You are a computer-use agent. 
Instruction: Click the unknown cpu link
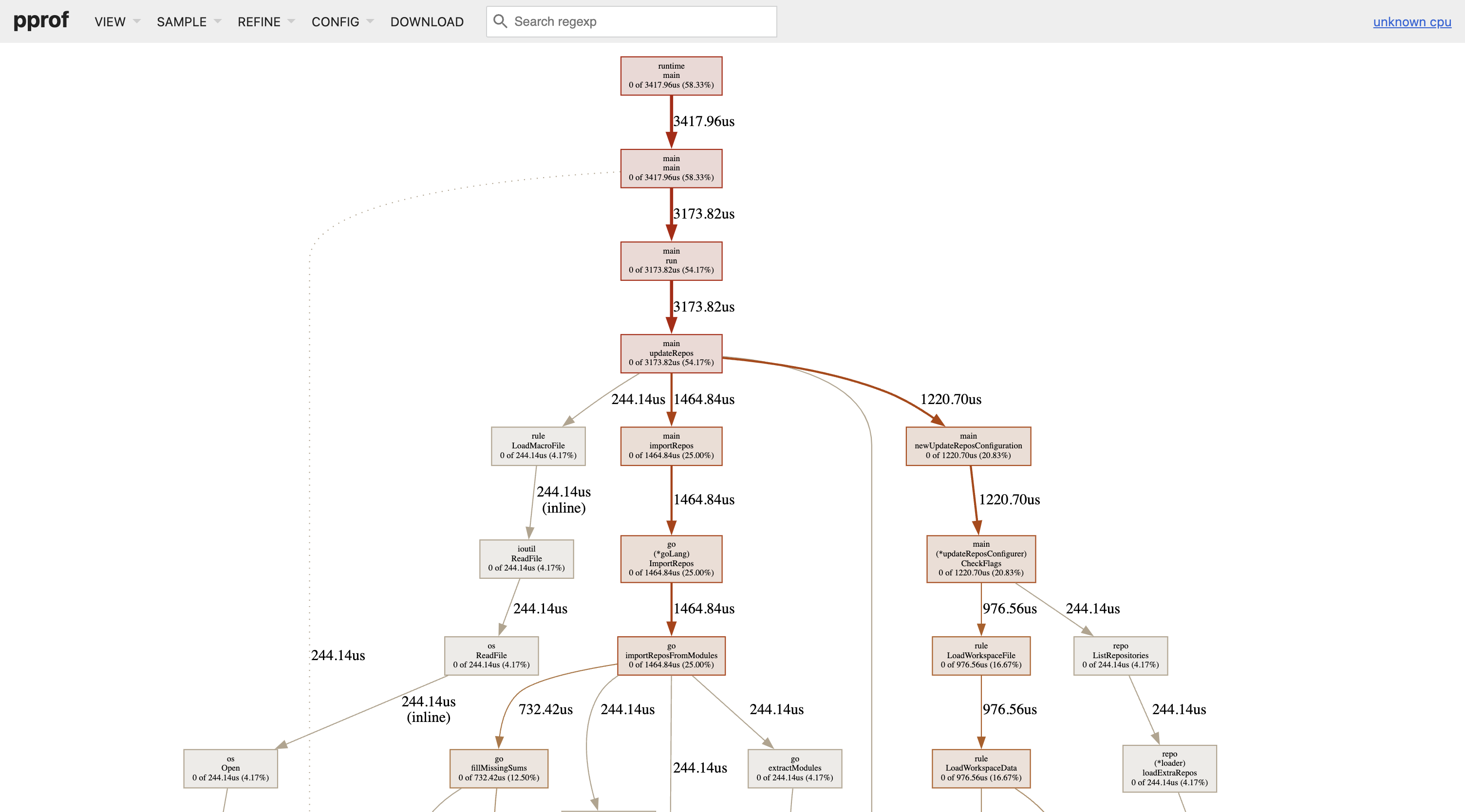pos(1411,21)
